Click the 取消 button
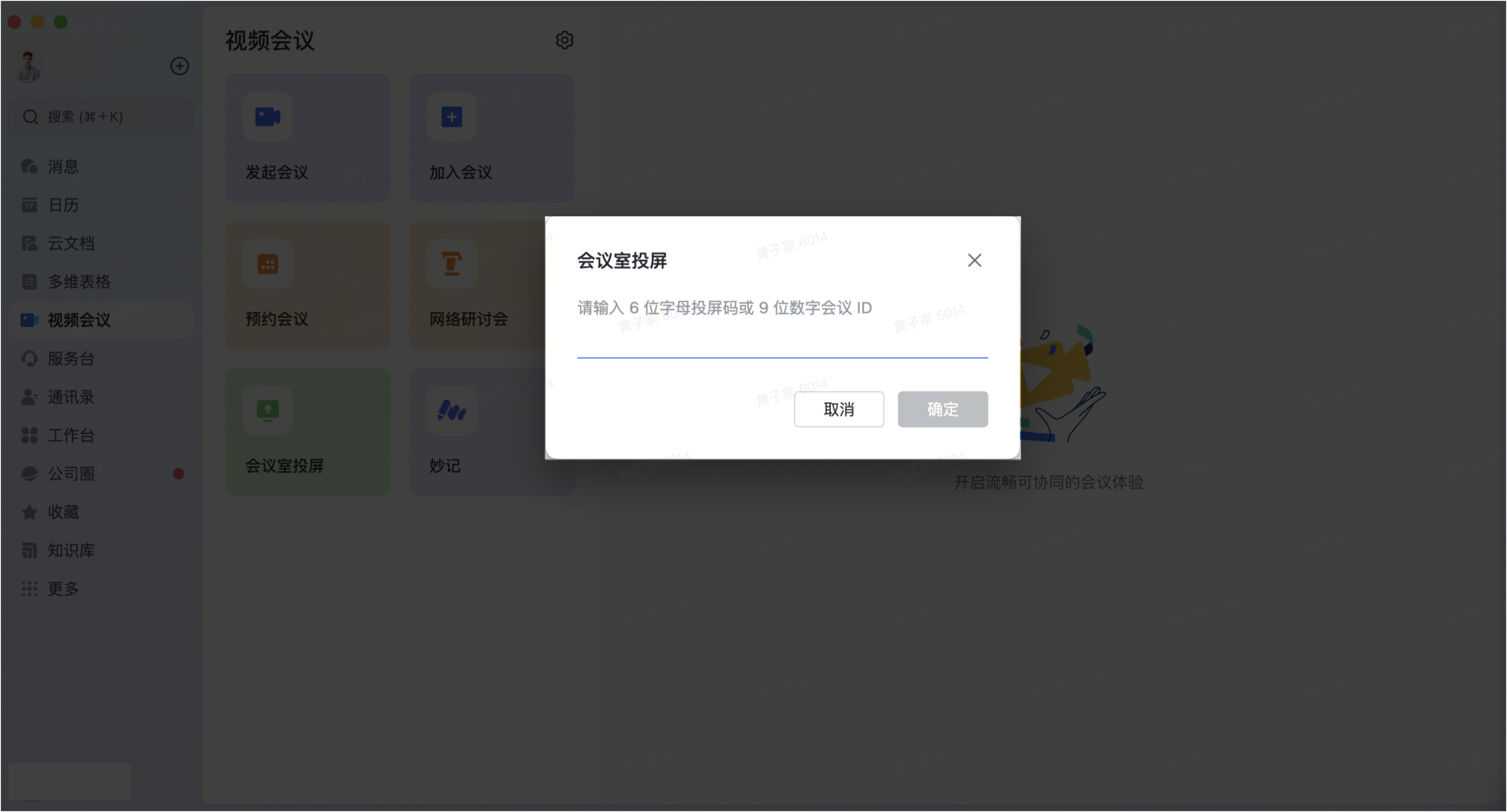 click(838, 409)
